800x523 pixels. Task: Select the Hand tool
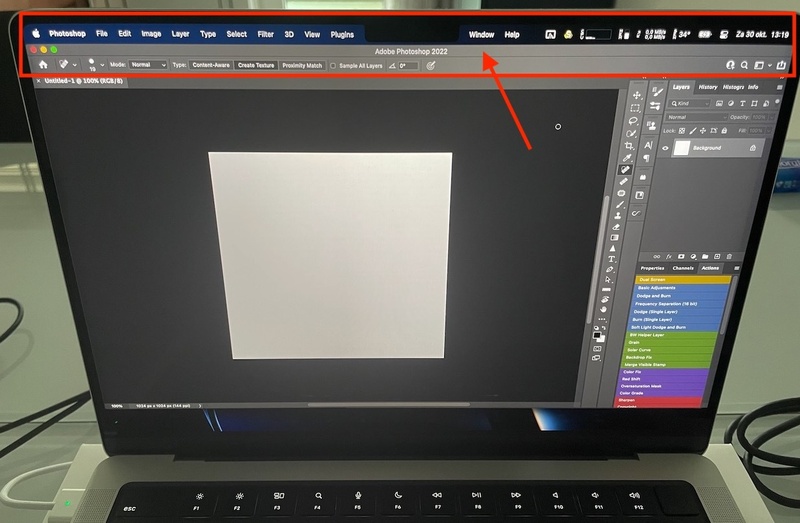604,309
